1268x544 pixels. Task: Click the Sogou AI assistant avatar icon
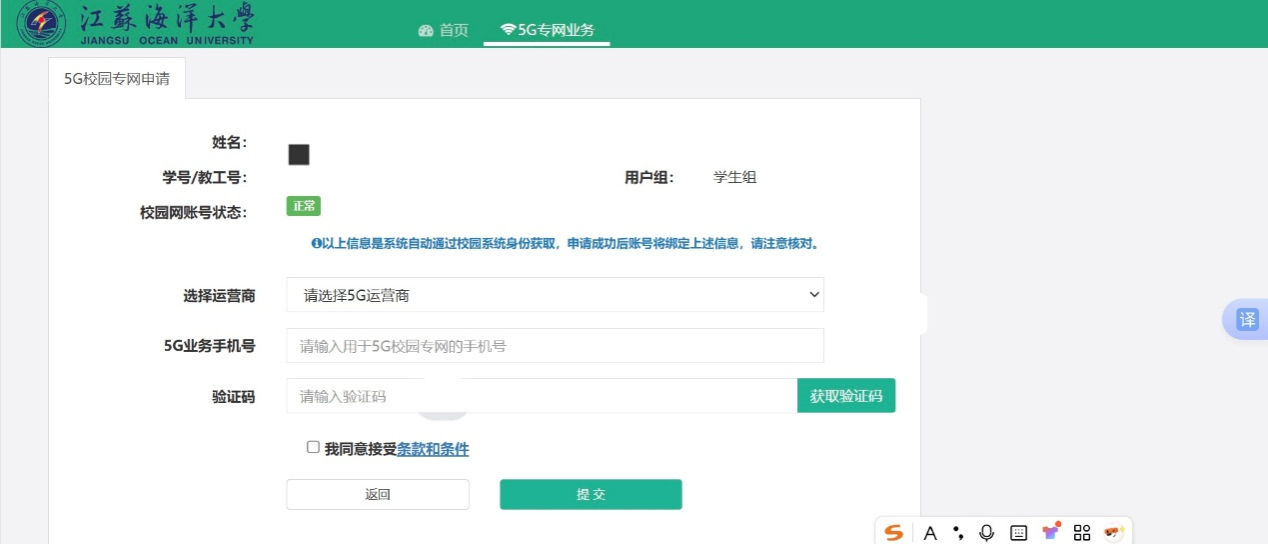click(x=1114, y=532)
